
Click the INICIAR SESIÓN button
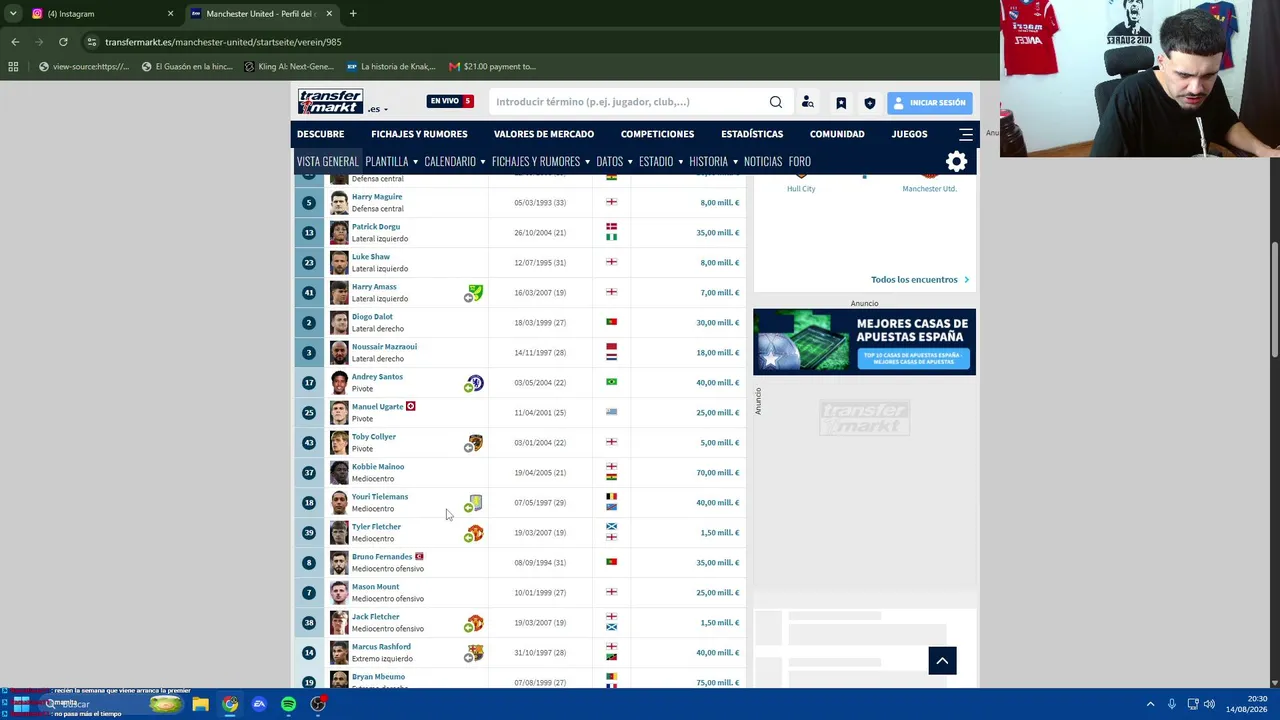click(929, 103)
